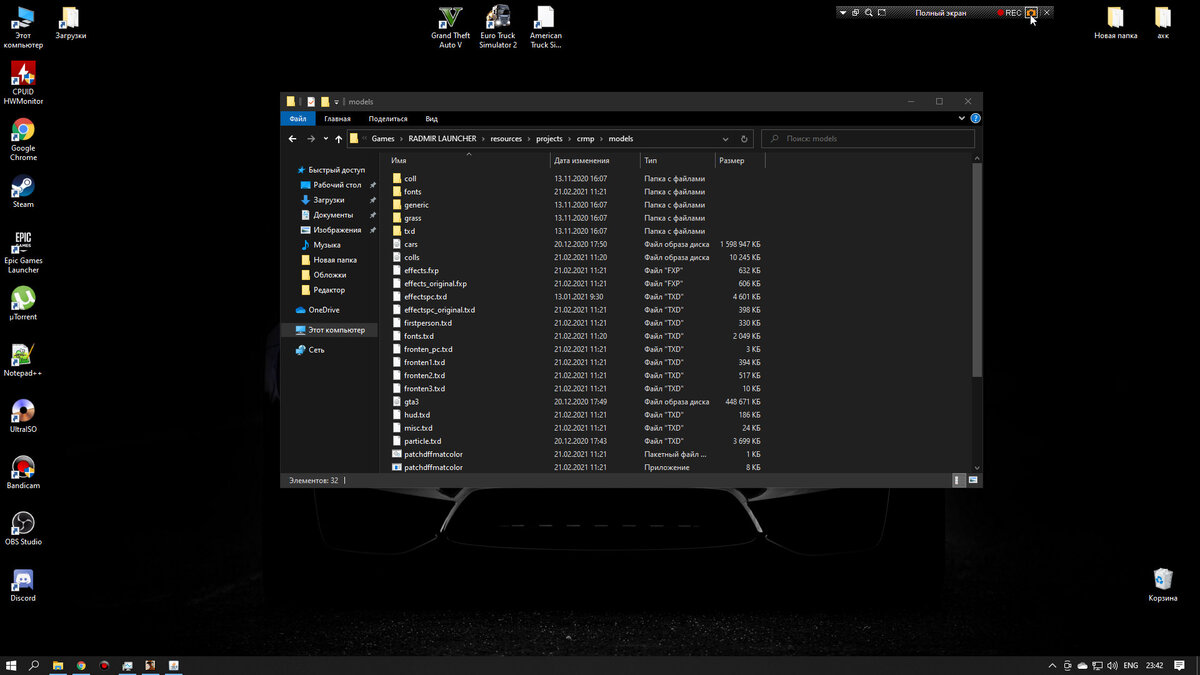Sort by Дата изменения column header
Screen dimensions: 1200x675
point(595,160)
